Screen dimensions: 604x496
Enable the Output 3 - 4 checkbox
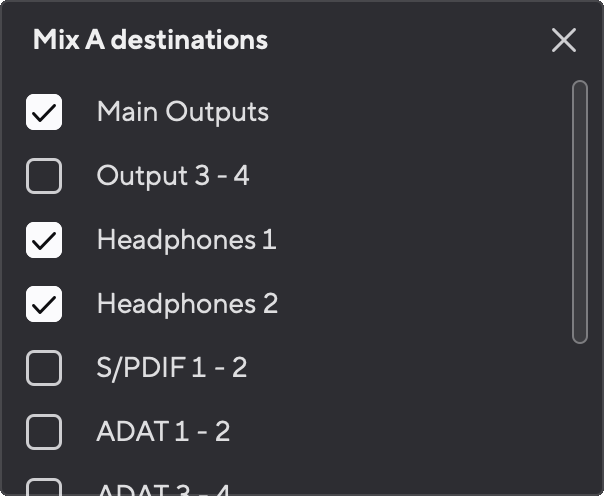[x=44, y=176]
